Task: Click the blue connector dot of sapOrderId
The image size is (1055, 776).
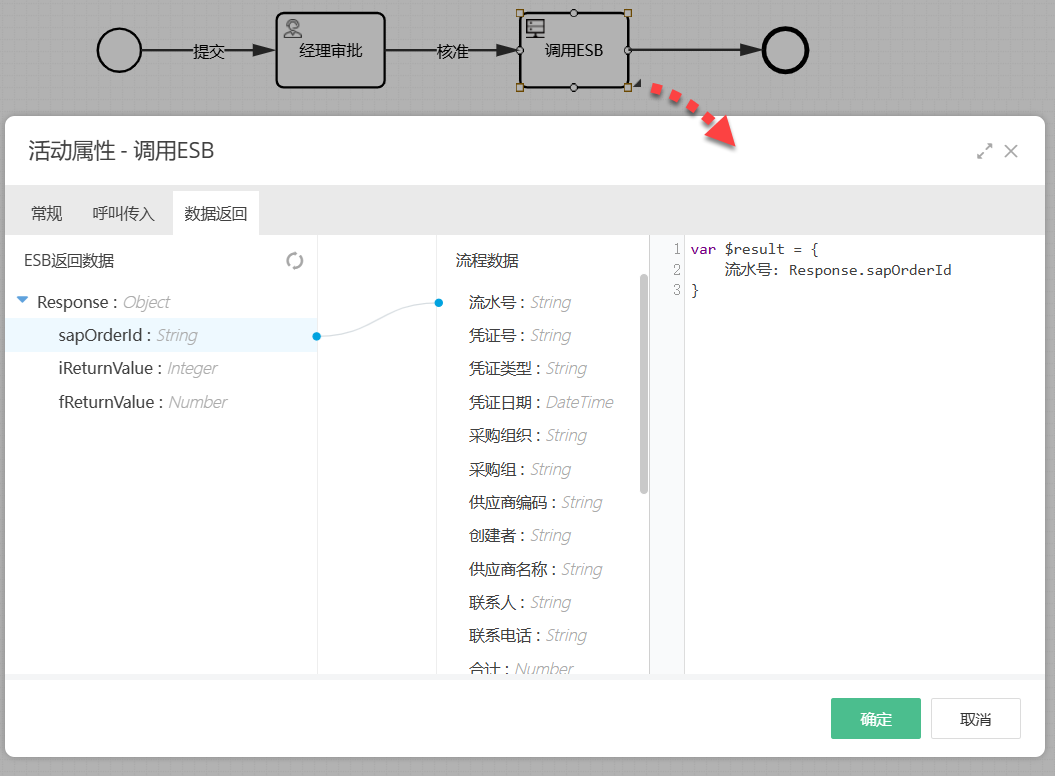Action: click(x=316, y=336)
